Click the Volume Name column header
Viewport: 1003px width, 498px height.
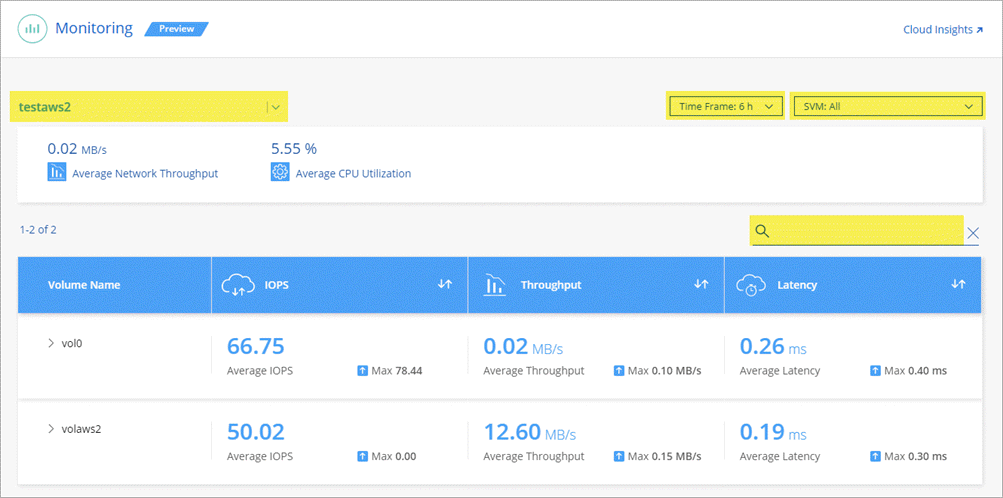coord(84,285)
